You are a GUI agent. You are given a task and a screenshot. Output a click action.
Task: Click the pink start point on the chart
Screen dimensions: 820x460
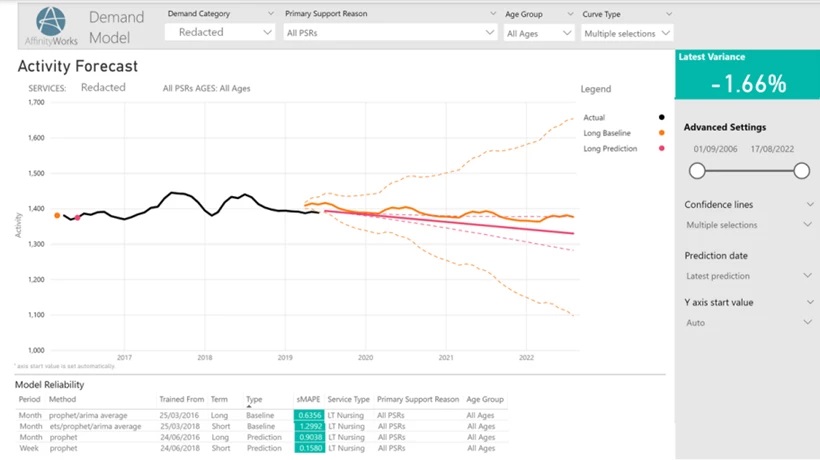(x=77, y=218)
